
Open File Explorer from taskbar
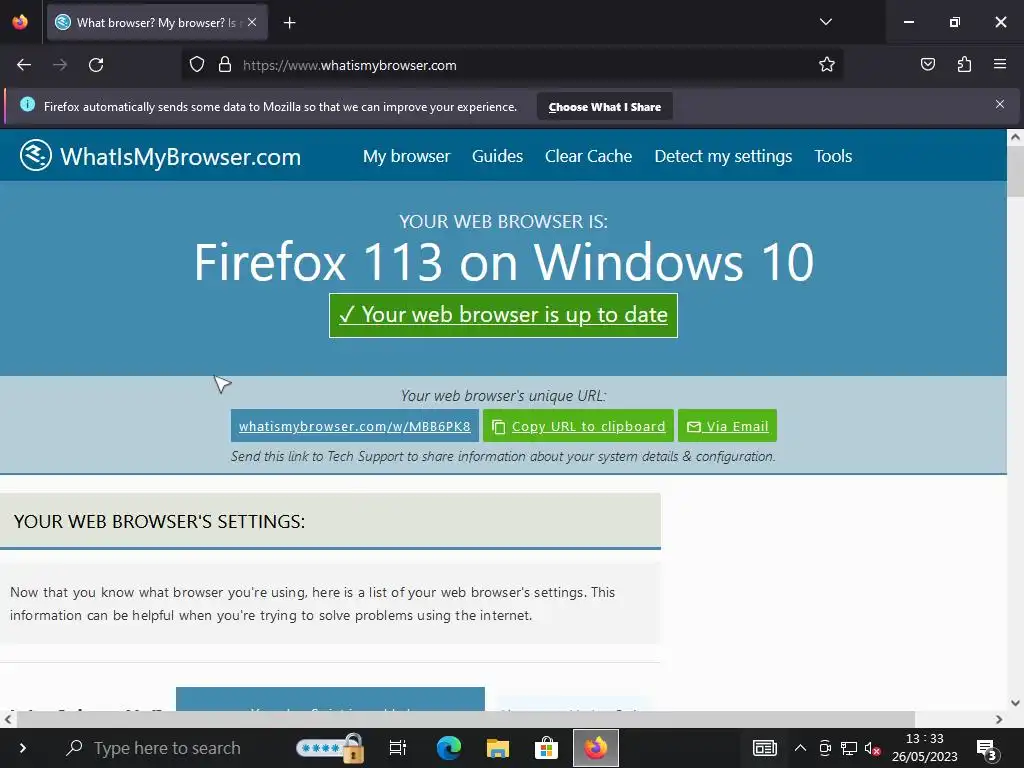[x=498, y=748]
